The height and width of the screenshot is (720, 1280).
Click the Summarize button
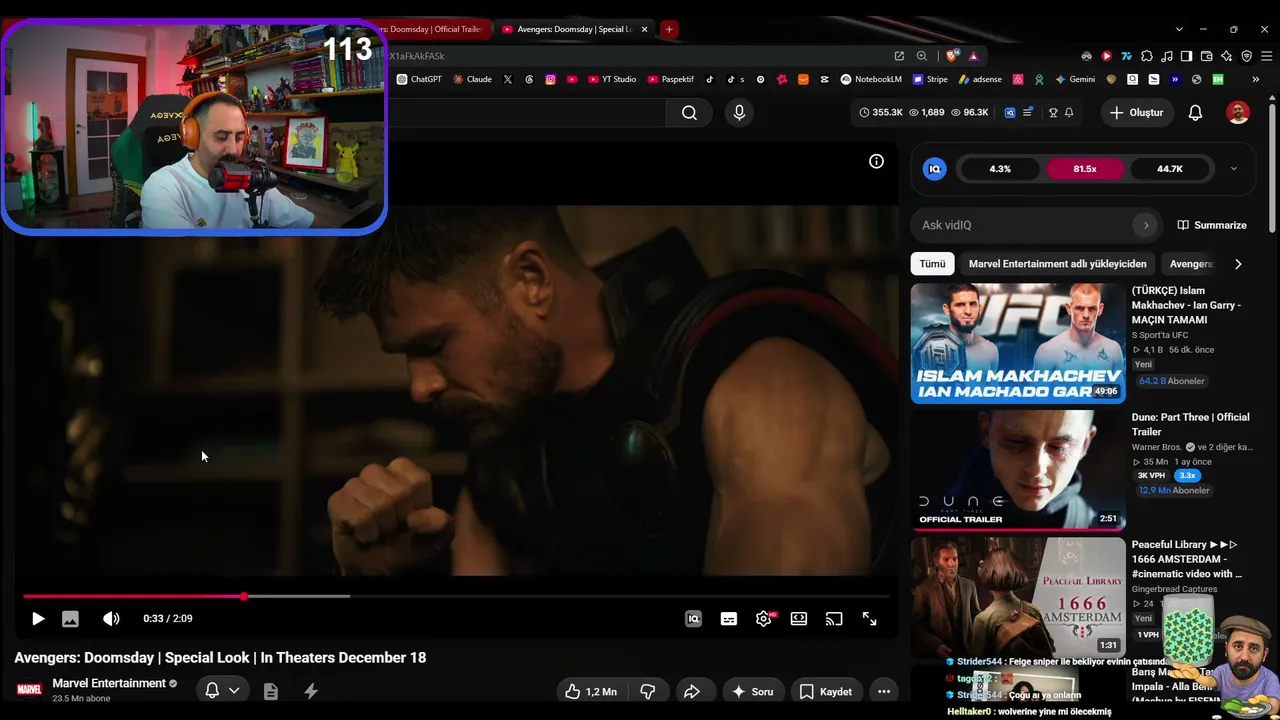1212,225
